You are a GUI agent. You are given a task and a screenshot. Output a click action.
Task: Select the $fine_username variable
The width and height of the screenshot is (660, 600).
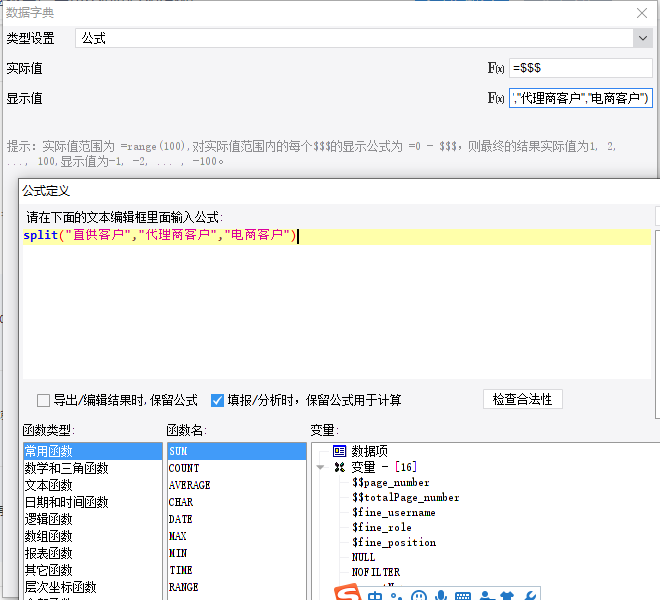point(394,512)
